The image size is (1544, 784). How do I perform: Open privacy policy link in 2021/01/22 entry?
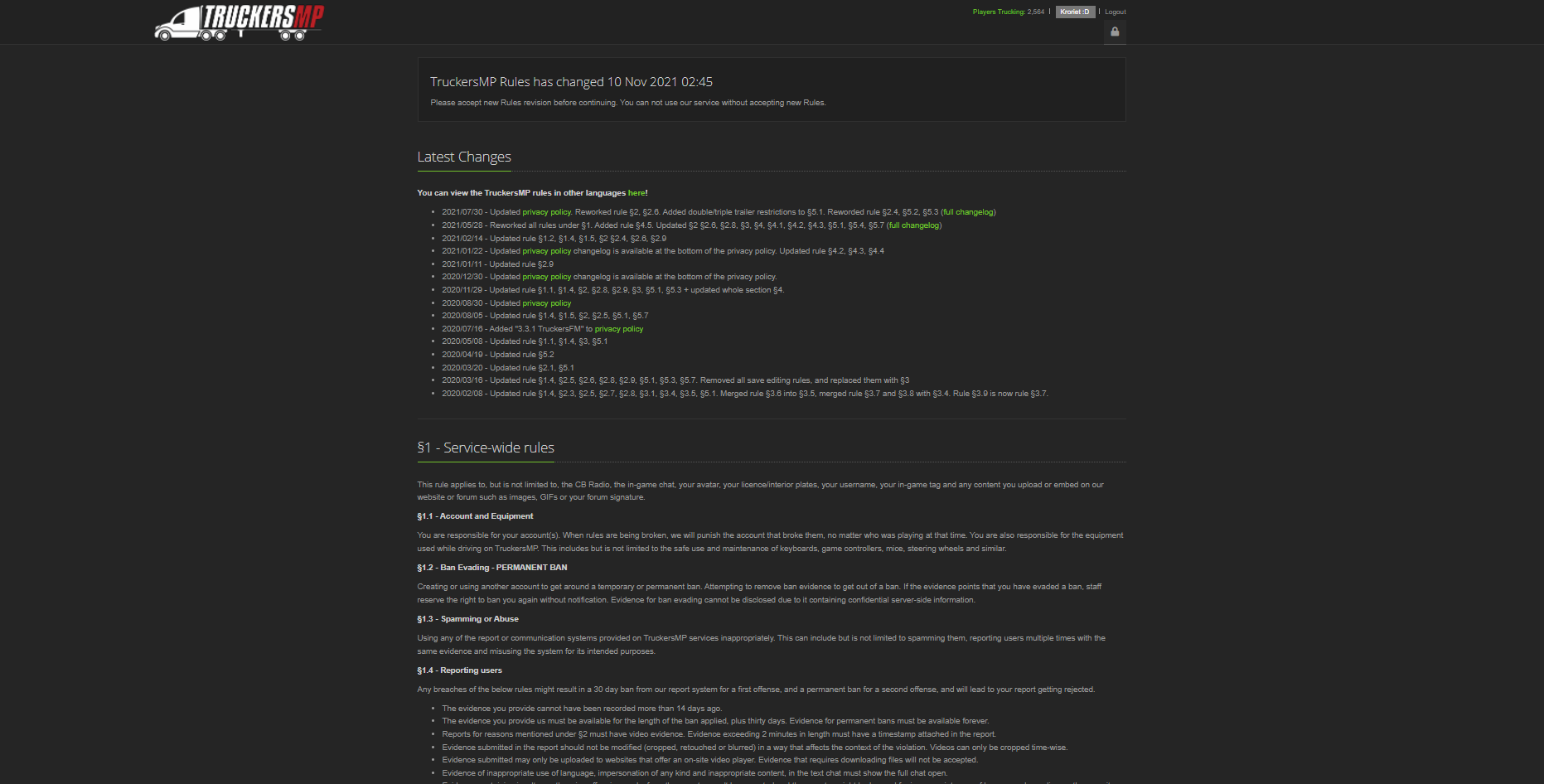[546, 251]
